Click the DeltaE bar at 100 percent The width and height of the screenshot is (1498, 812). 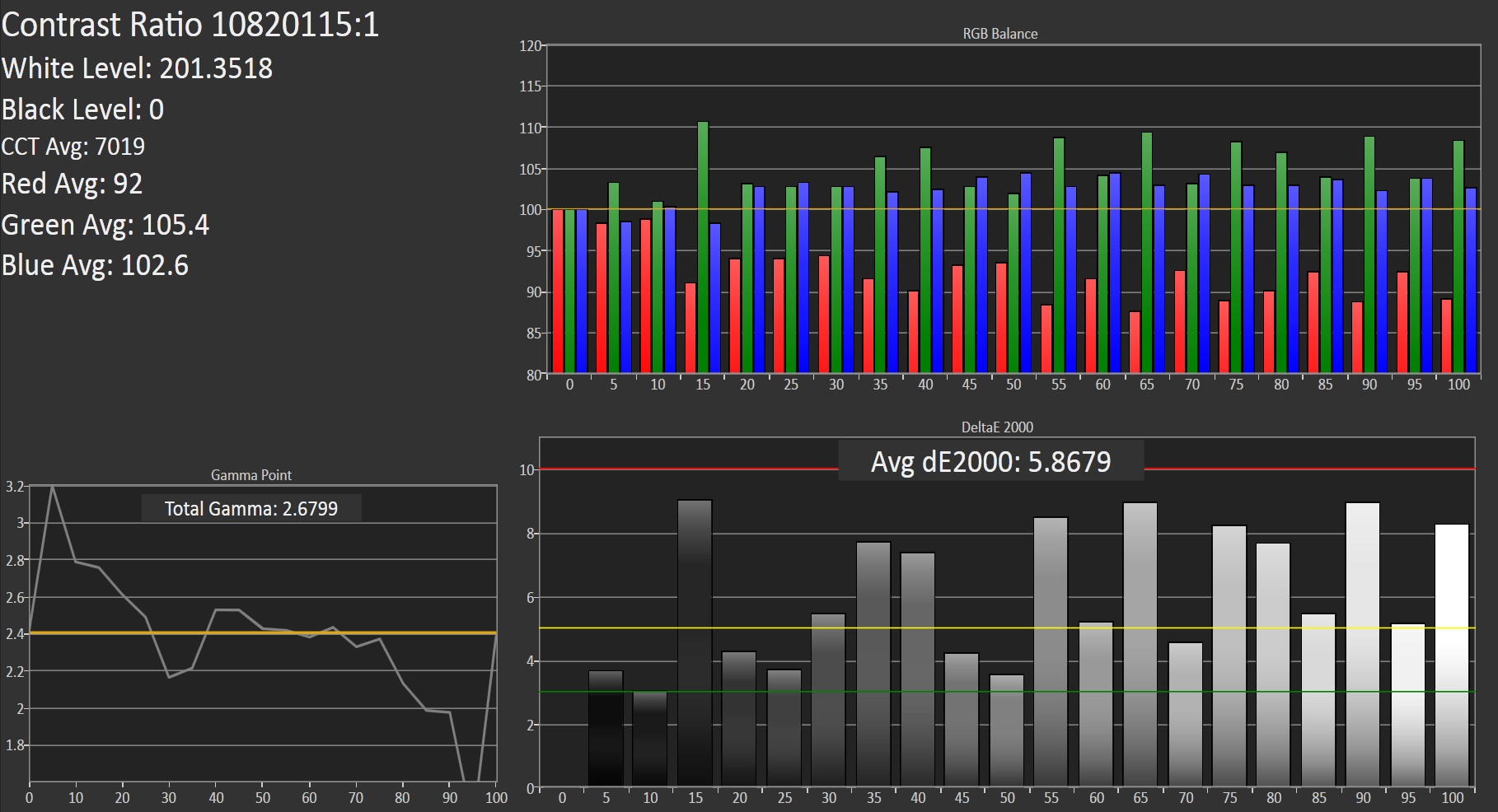click(x=1452, y=656)
